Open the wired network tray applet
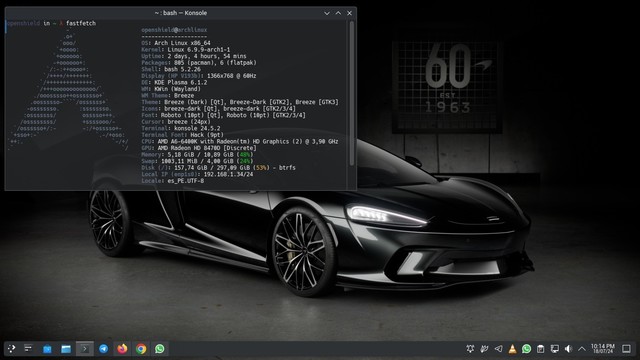This screenshot has width=640, height=360. click(x=555, y=349)
